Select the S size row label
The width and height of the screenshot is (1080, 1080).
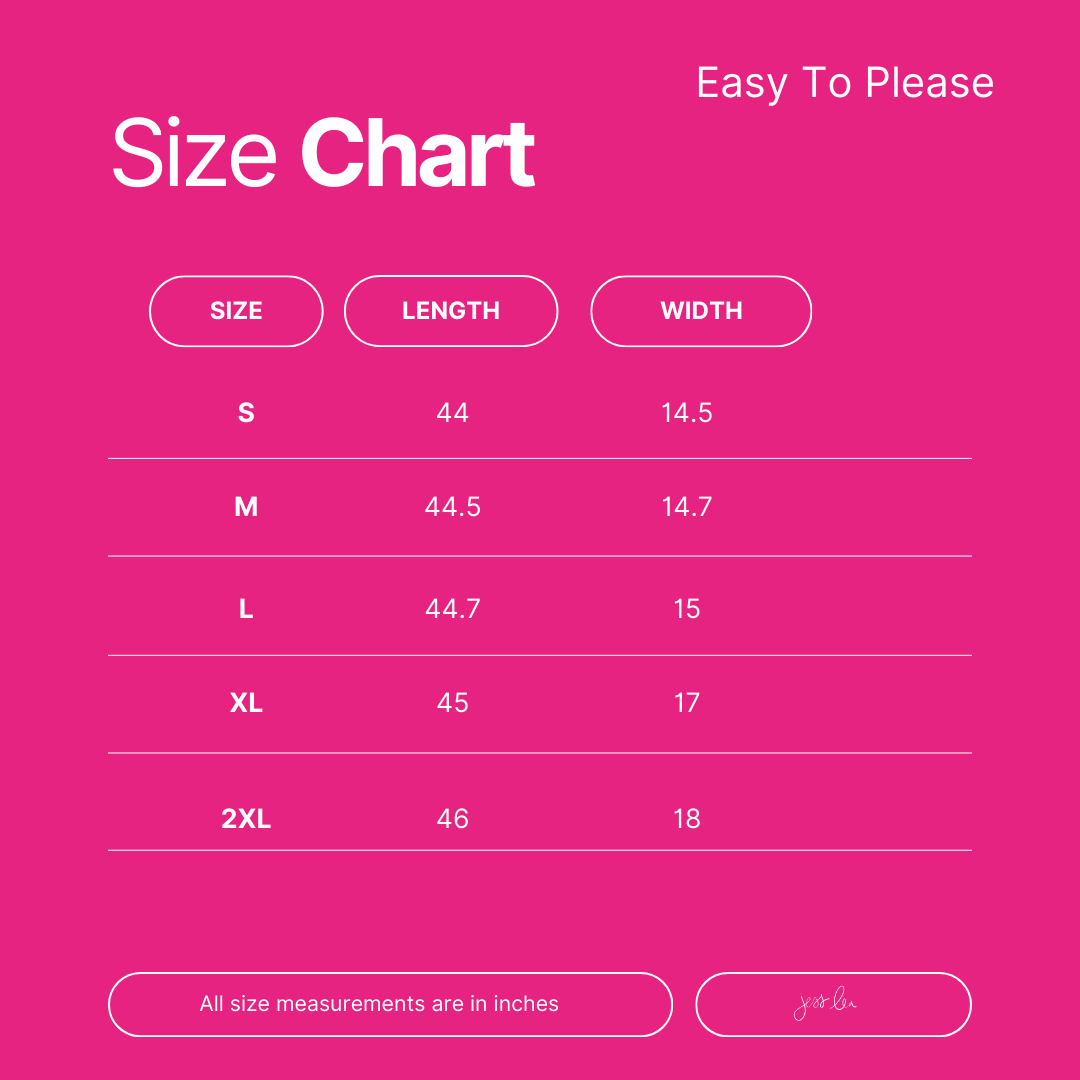246,413
